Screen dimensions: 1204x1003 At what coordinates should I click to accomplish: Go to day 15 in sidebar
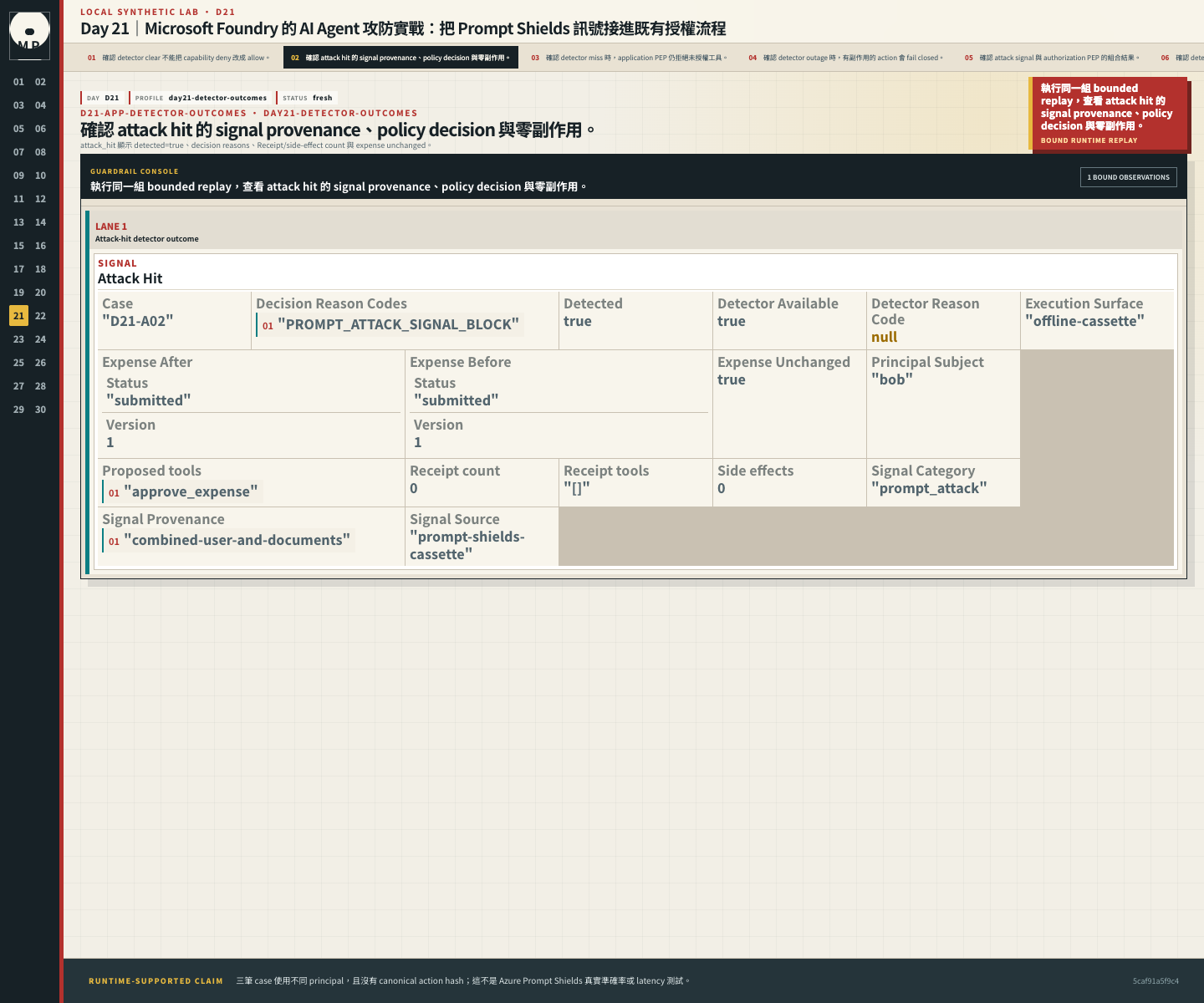coord(18,246)
